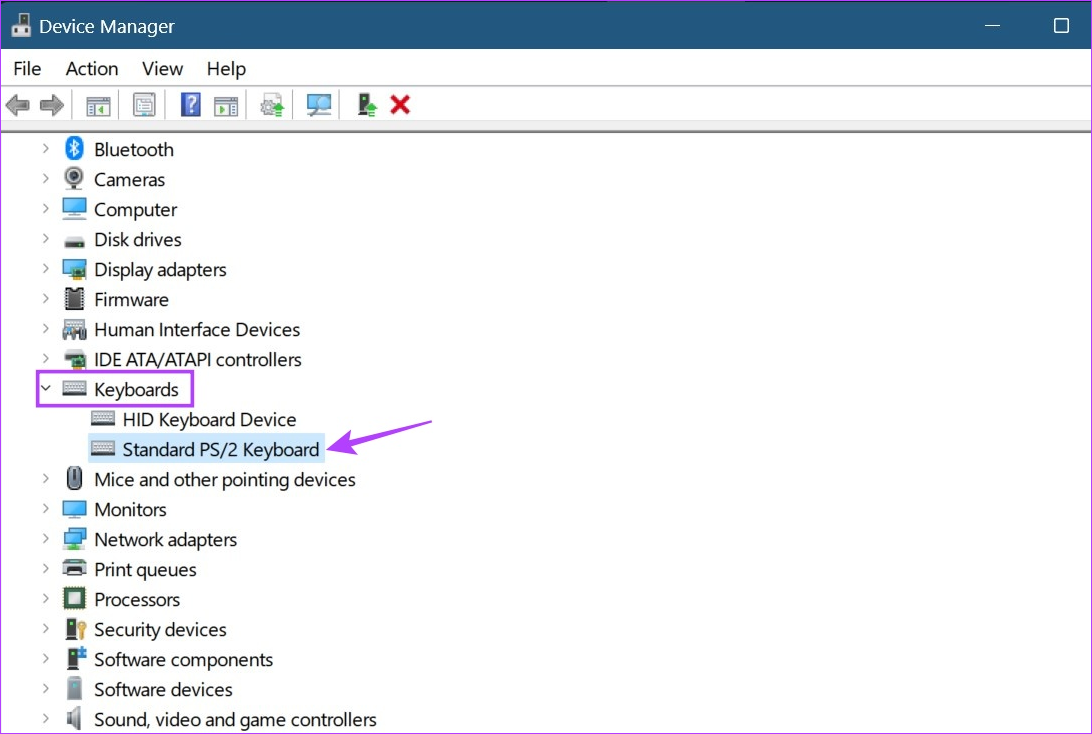The height and width of the screenshot is (734, 1092).
Task: Select the HID Keyboard Device label
Action: 210,419
